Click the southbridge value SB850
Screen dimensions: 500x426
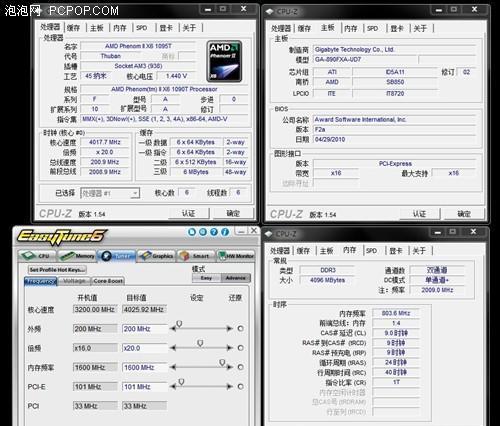(395, 82)
